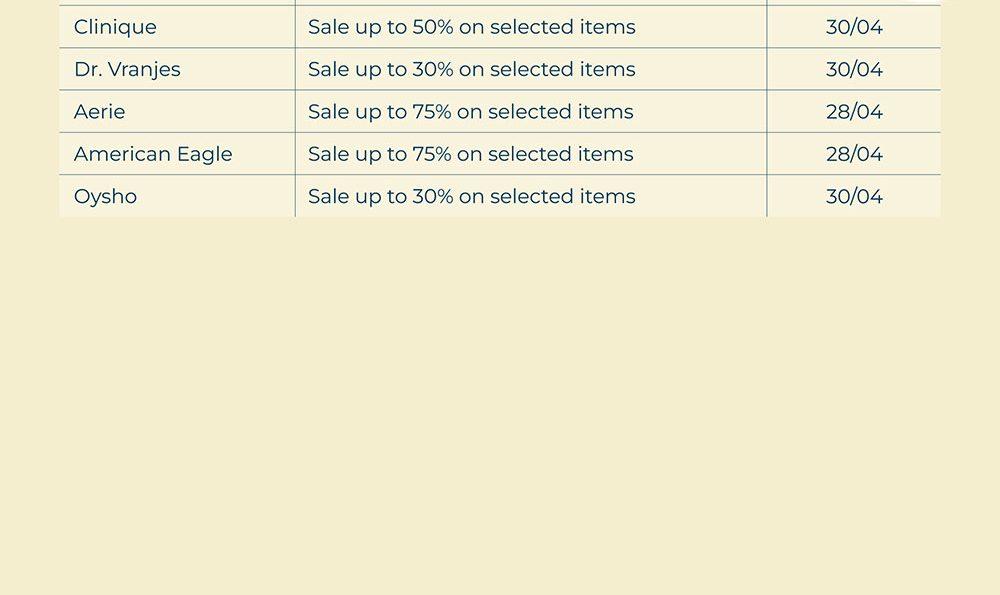Click the 50% figure in Clinique's offer
Image resolution: width=1000 pixels, height=595 pixels.
433,27
